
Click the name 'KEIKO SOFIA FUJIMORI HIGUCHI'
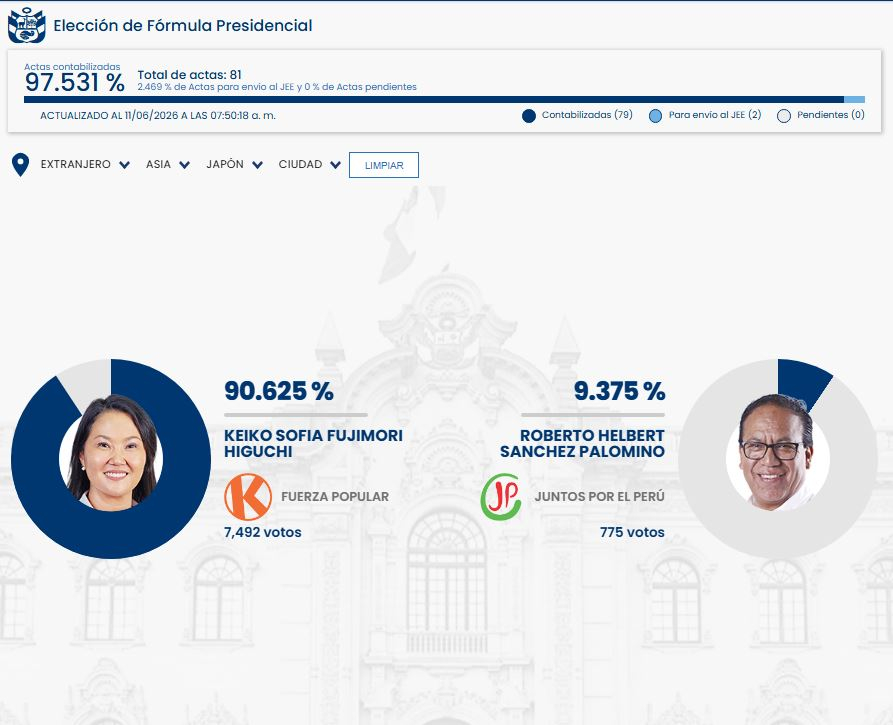point(313,443)
